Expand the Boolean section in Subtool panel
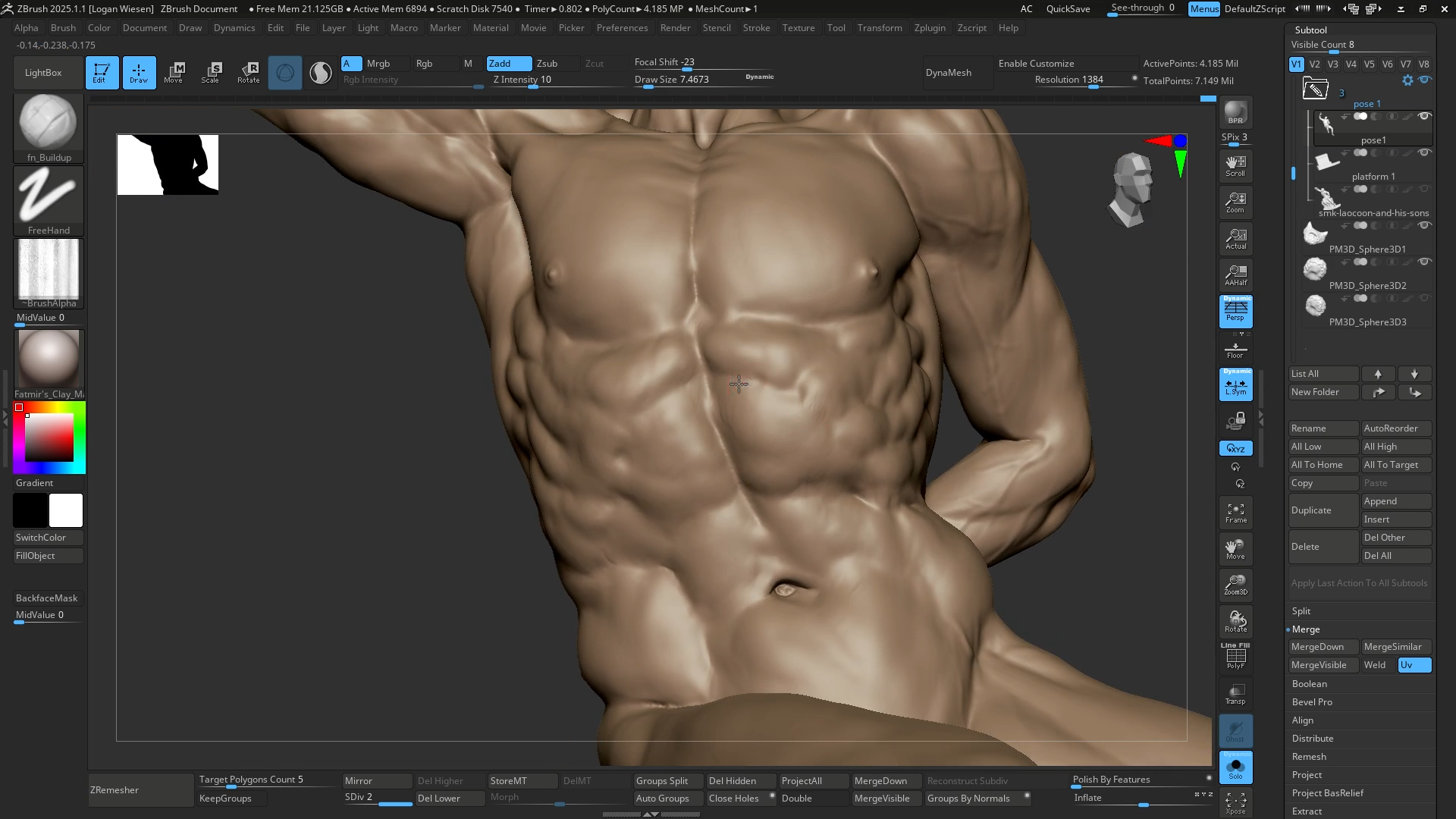Image resolution: width=1456 pixels, height=819 pixels. [1310, 683]
